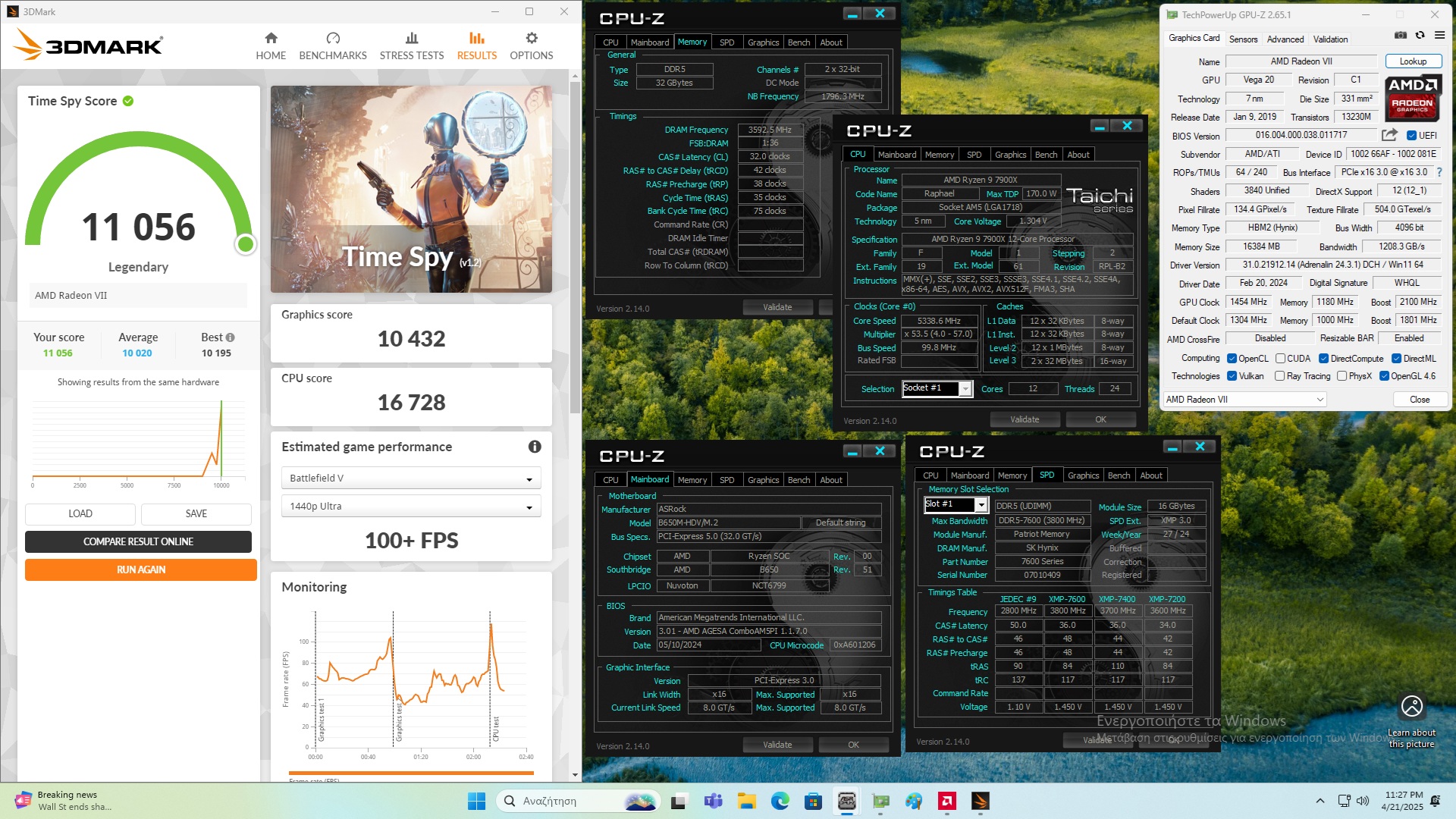Open the AMD Radeon VII card selector dropdown
Image resolution: width=1456 pixels, height=819 pixels.
coord(1244,400)
